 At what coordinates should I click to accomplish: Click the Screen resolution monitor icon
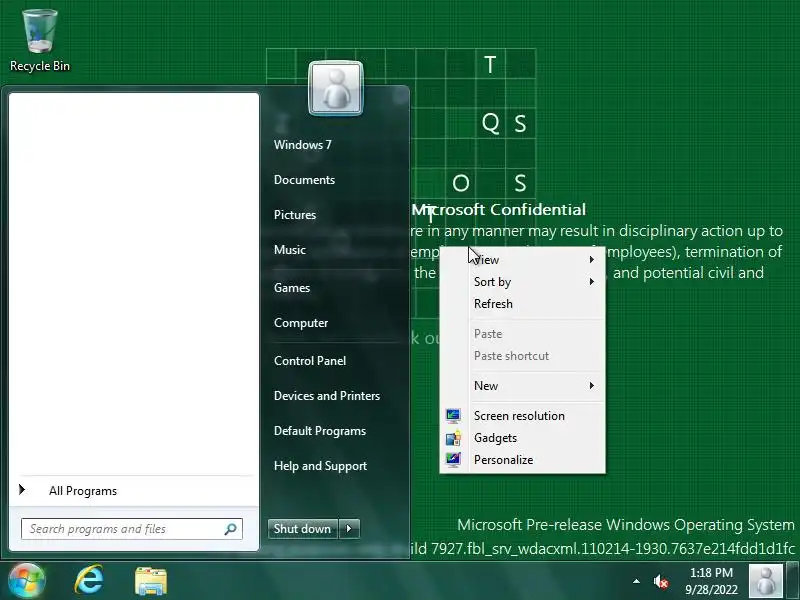click(453, 416)
